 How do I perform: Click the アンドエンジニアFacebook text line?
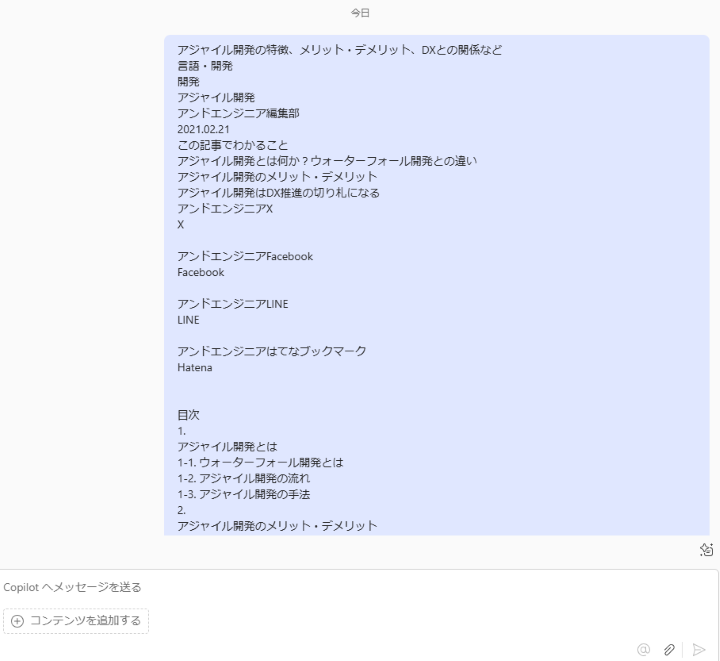pyautogui.click(x=245, y=256)
